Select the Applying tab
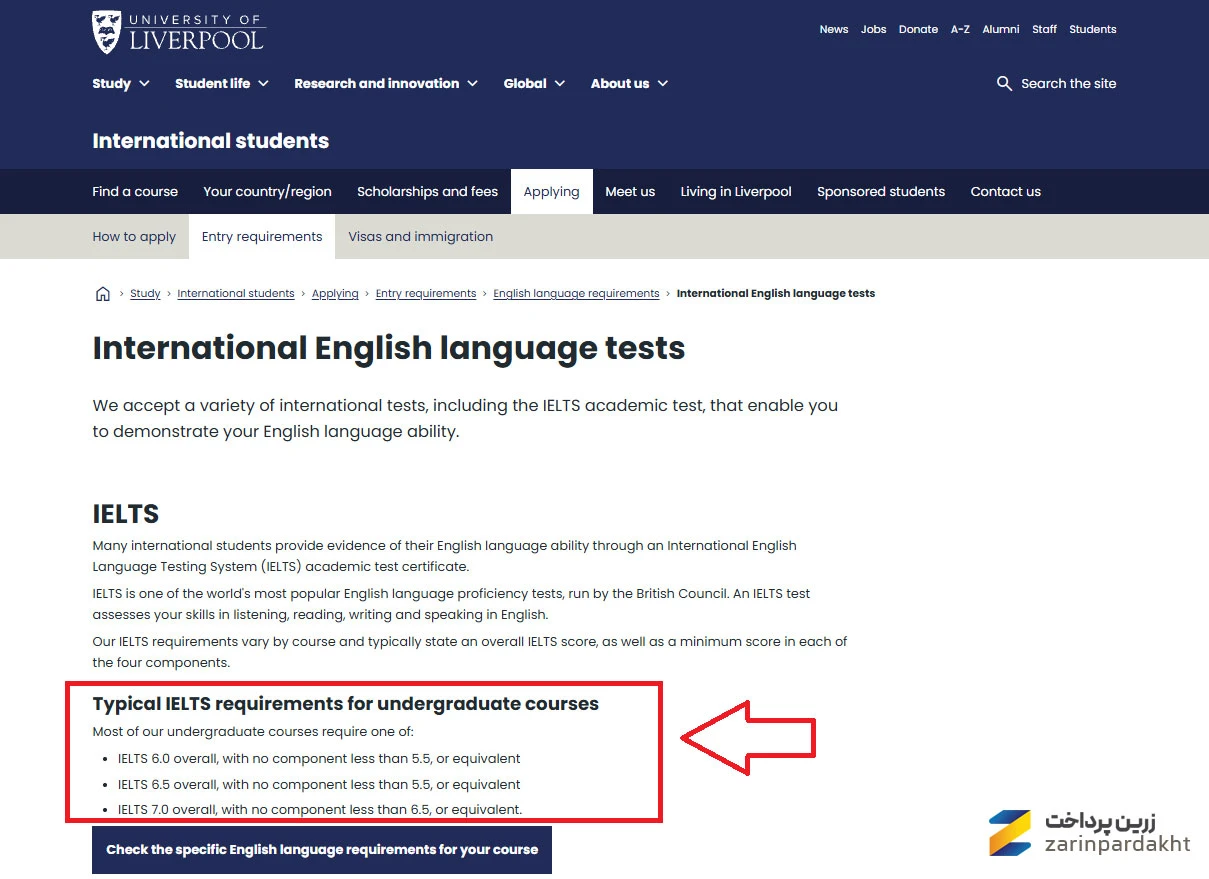Viewport: 1209px width, 879px height. [551, 191]
